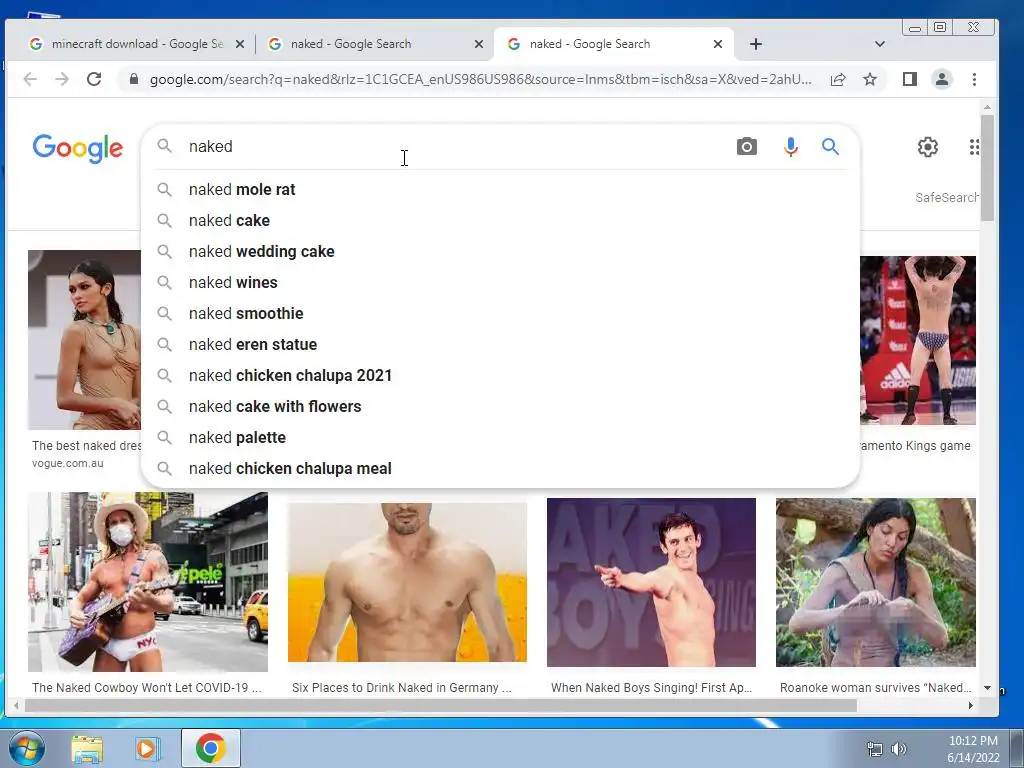Open vogue.com.au source link

68,463
